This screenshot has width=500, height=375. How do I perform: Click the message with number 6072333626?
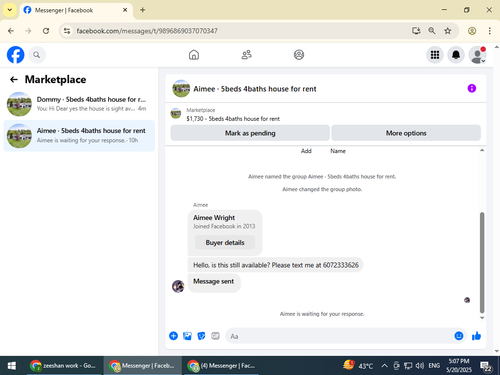point(276,265)
